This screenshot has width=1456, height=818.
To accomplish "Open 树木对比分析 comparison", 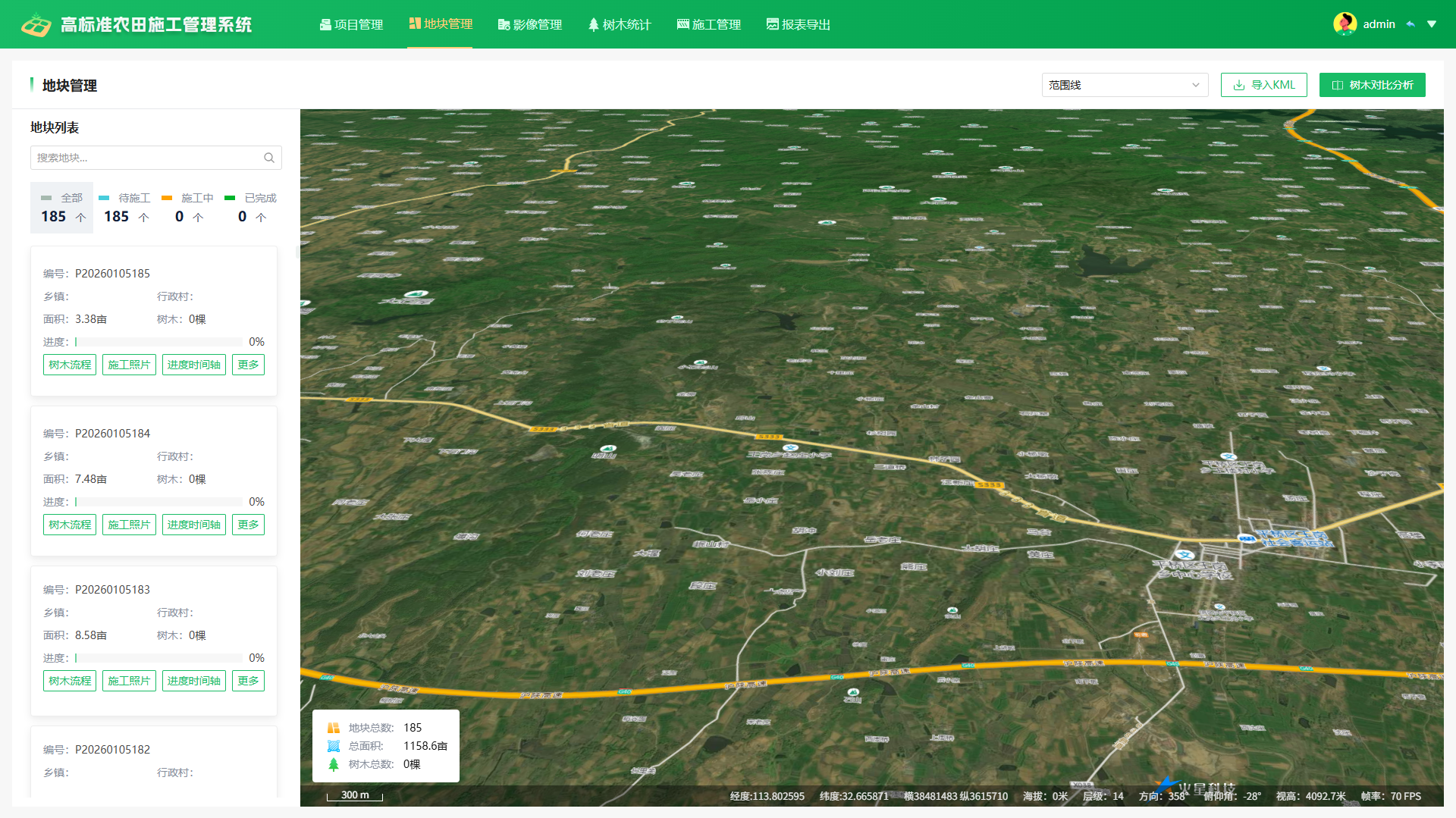I will pyautogui.click(x=1373, y=85).
